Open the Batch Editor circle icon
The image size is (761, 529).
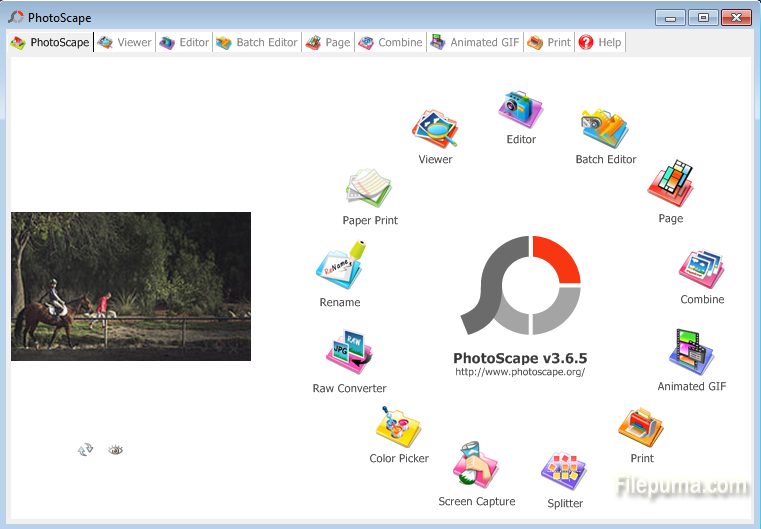pyautogui.click(x=605, y=130)
